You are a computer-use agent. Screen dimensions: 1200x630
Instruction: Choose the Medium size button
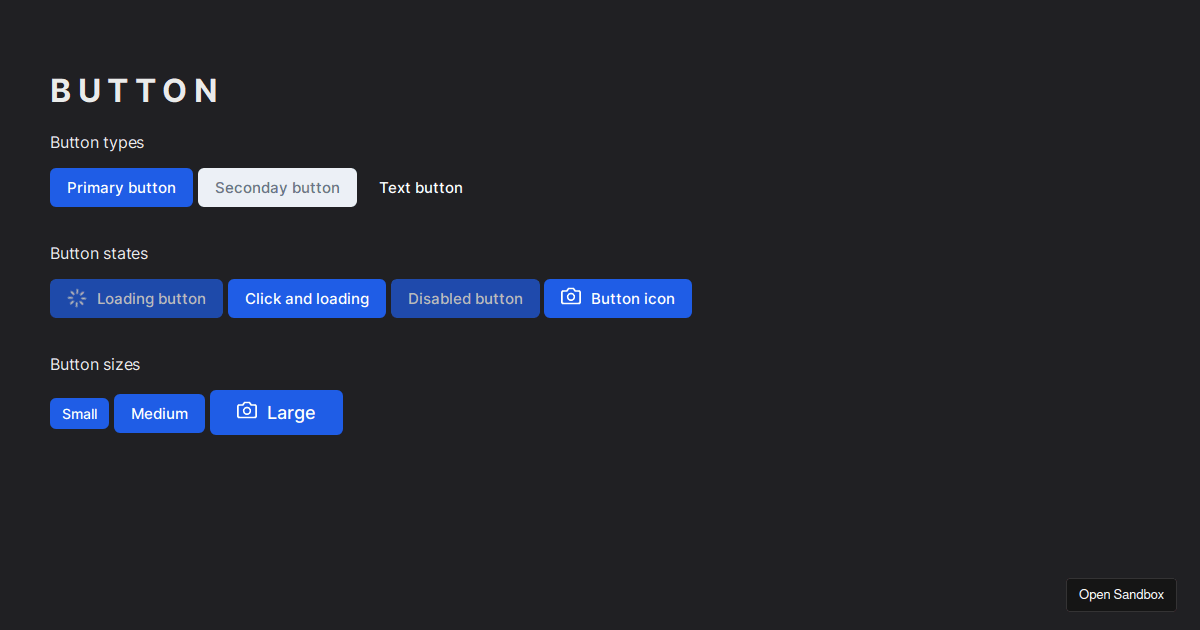point(159,414)
